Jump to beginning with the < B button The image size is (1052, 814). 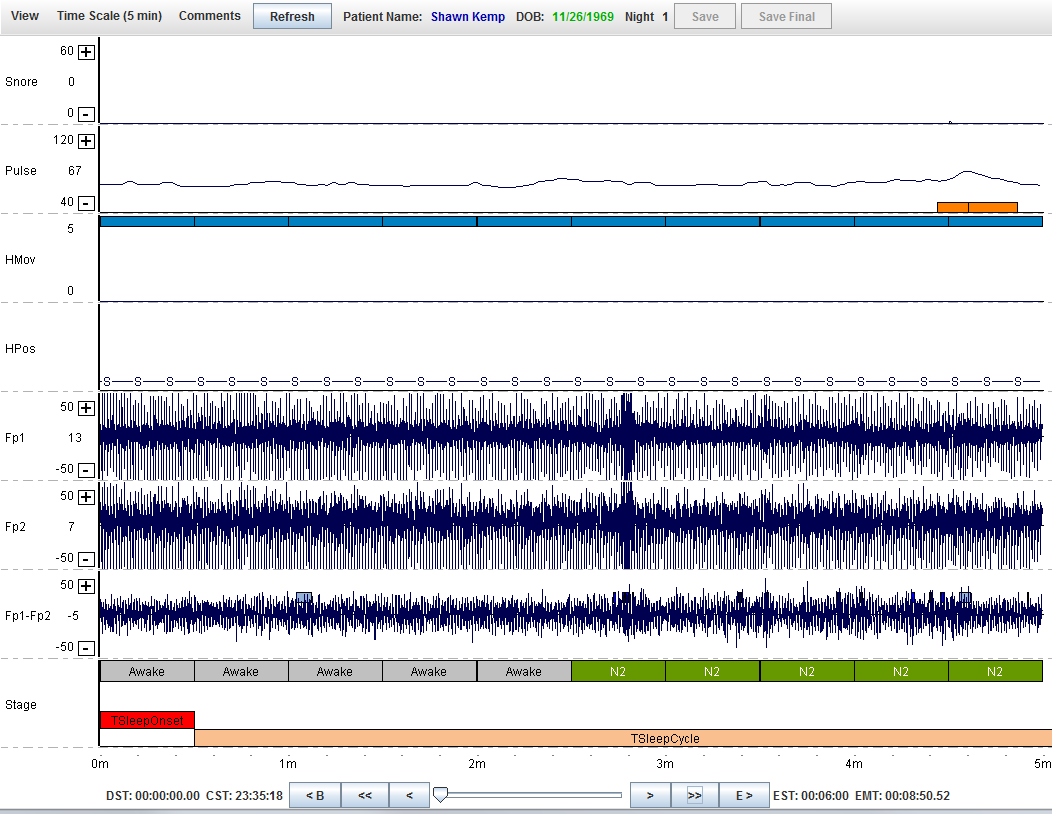click(x=314, y=796)
